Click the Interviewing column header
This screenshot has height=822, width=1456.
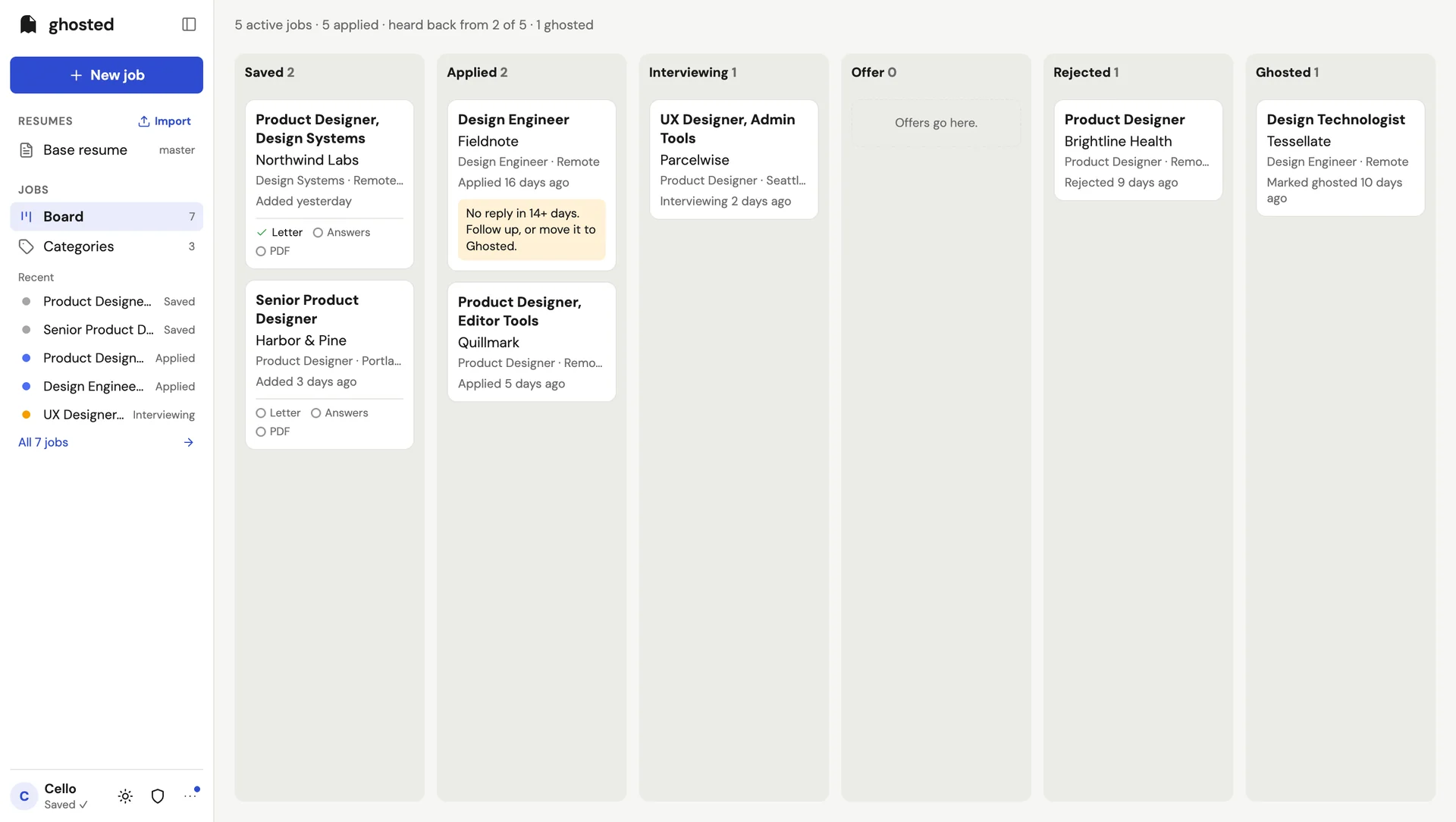[x=692, y=72]
